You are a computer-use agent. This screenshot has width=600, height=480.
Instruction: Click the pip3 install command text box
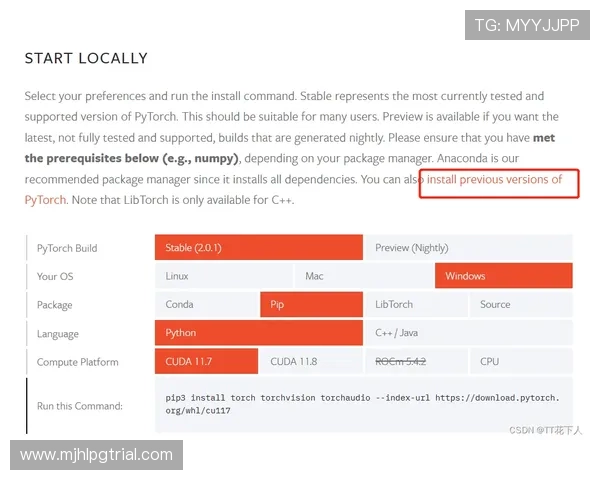[363, 404]
